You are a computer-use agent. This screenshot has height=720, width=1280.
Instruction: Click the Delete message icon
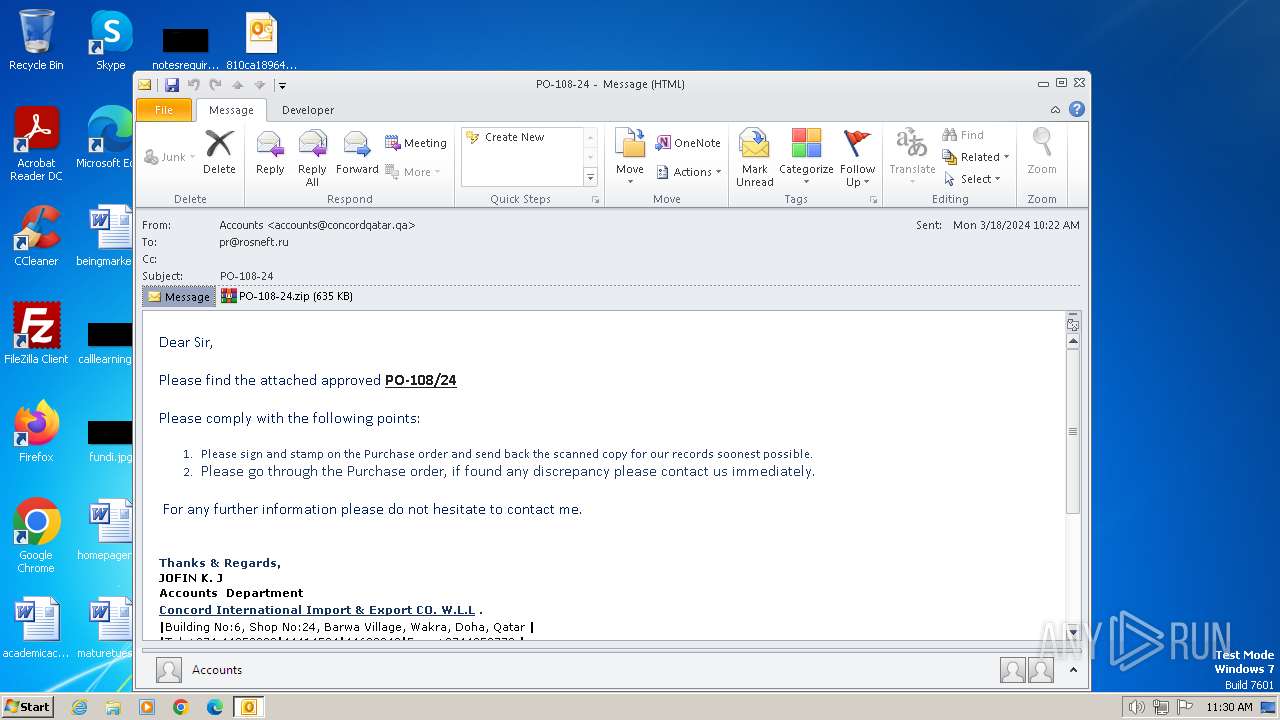click(219, 153)
